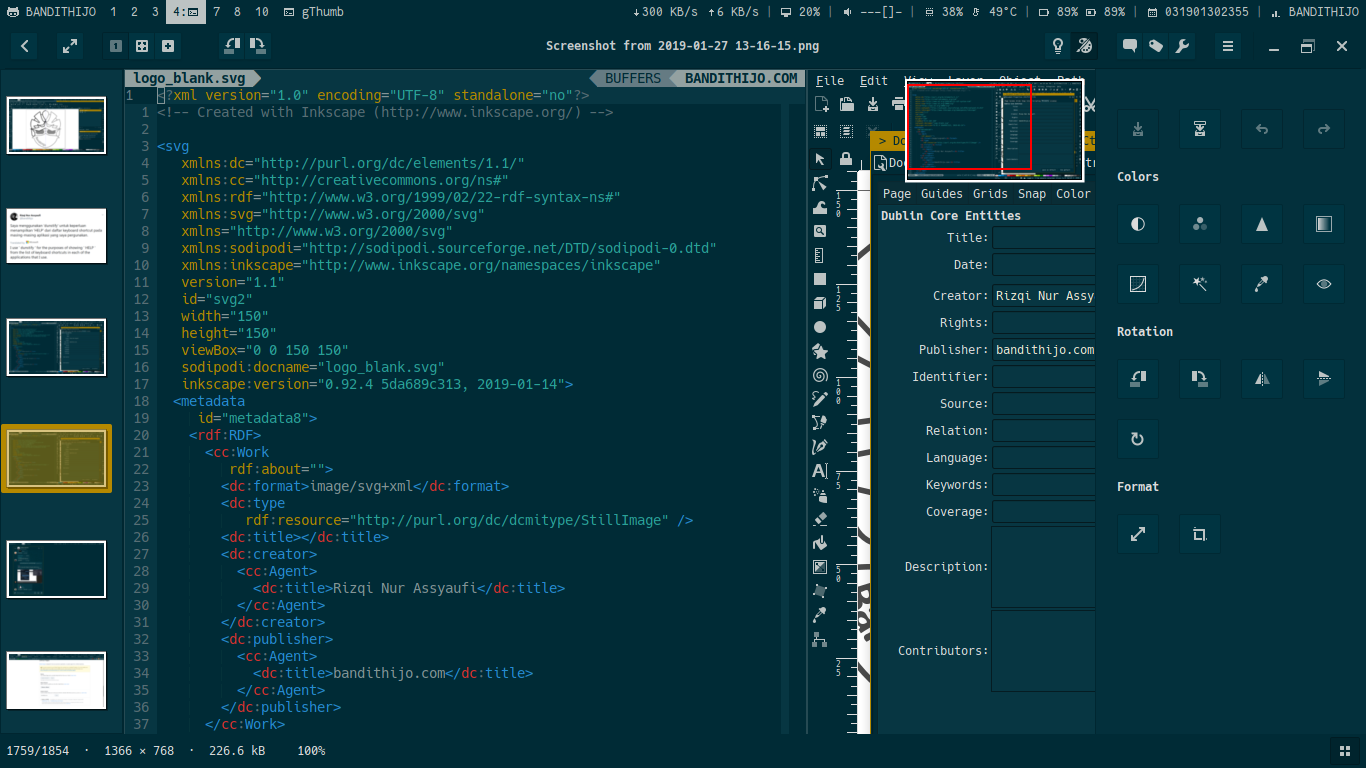The width and height of the screenshot is (1366, 768).
Task: Pick a color with the eyedropper tool
Action: (x=1262, y=284)
